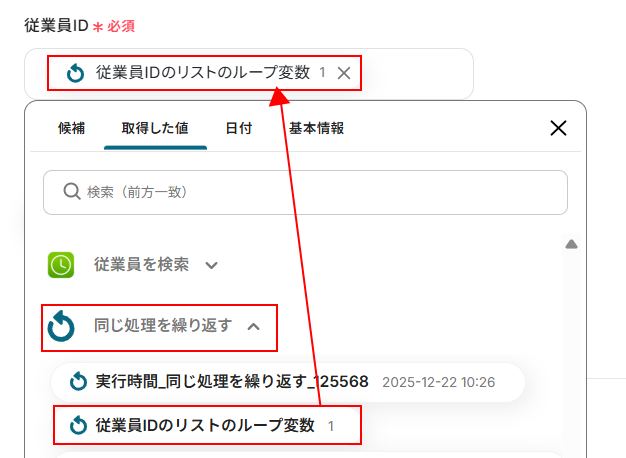Focus the 検索（前方一致） search box

pos(305,192)
